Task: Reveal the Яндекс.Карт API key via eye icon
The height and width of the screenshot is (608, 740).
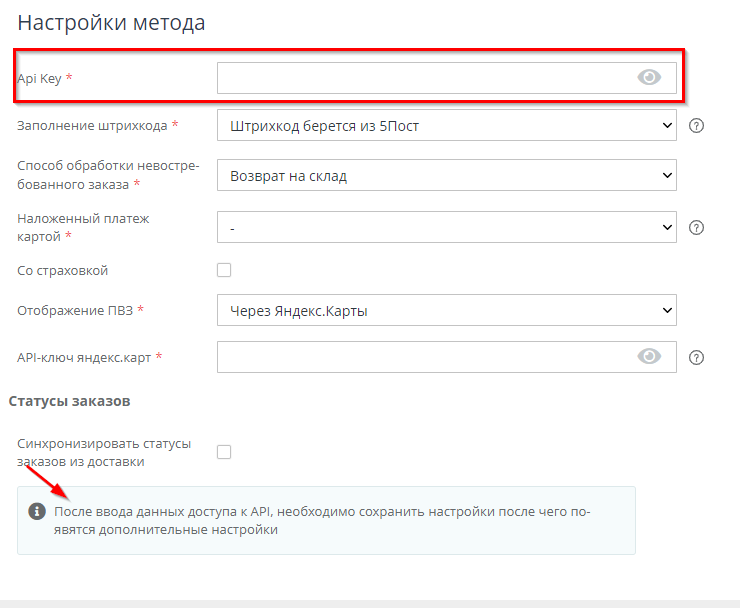Action: pos(649,357)
